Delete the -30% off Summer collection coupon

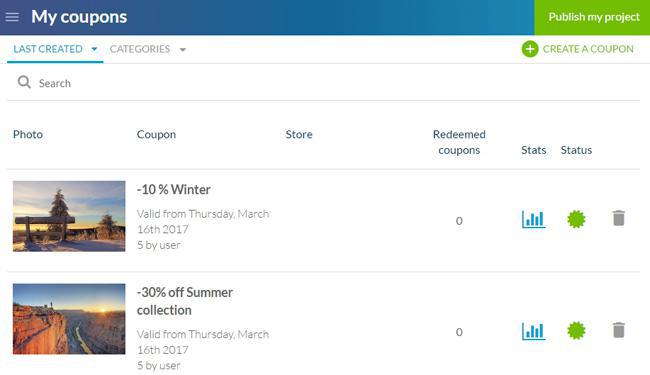click(x=618, y=330)
